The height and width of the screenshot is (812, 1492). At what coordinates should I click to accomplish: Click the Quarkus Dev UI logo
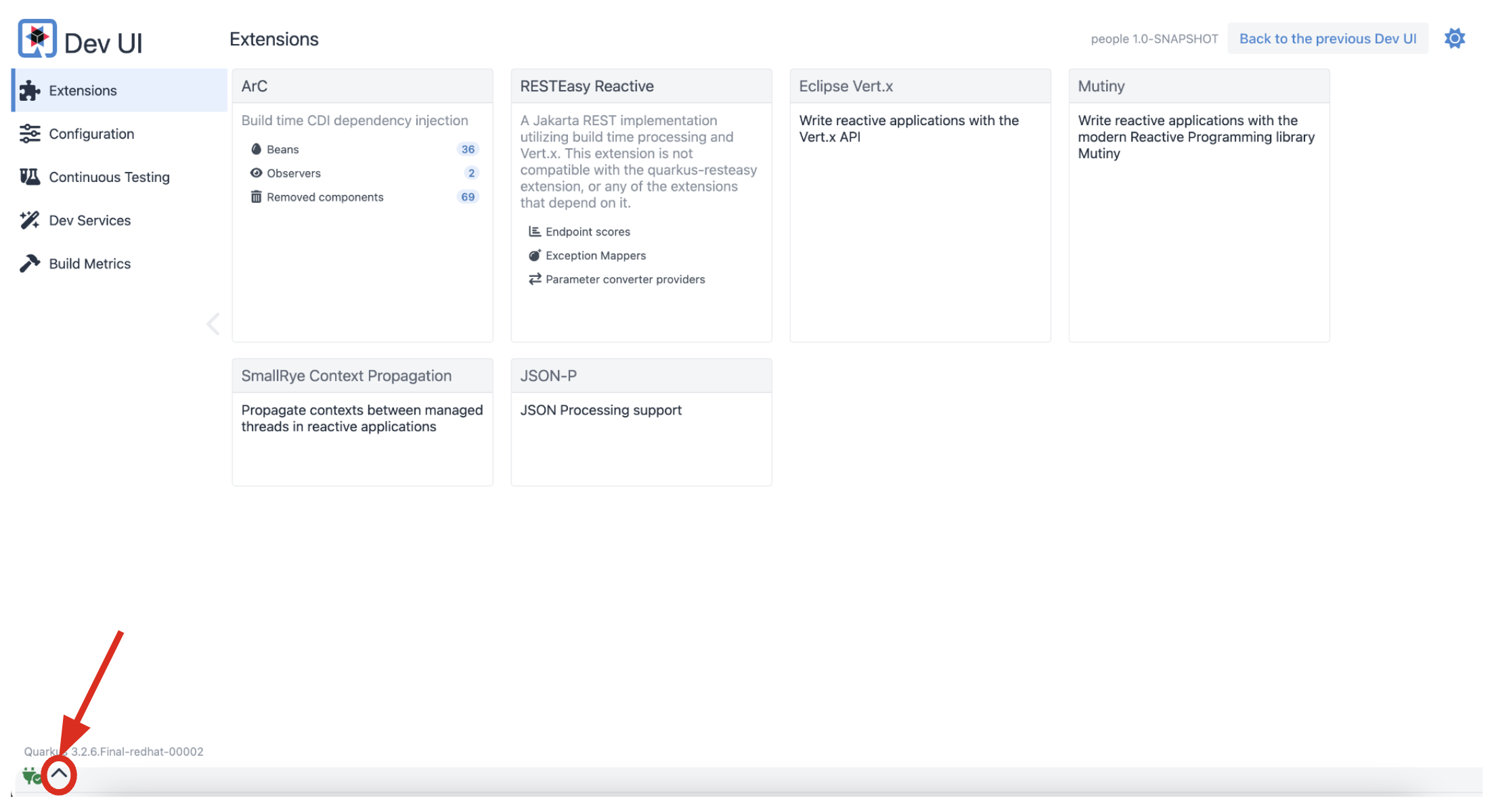click(37, 39)
